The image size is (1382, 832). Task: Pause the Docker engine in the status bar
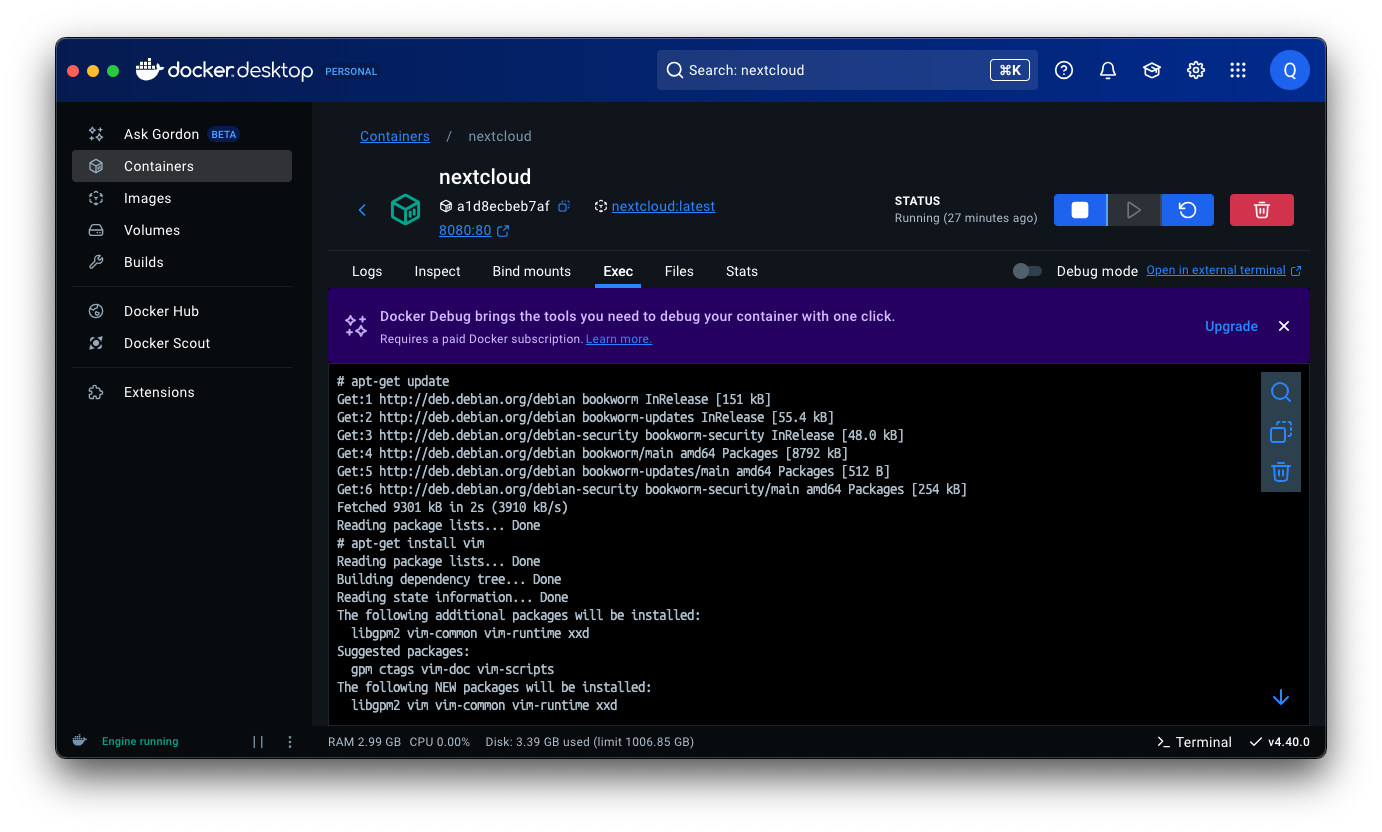click(258, 742)
